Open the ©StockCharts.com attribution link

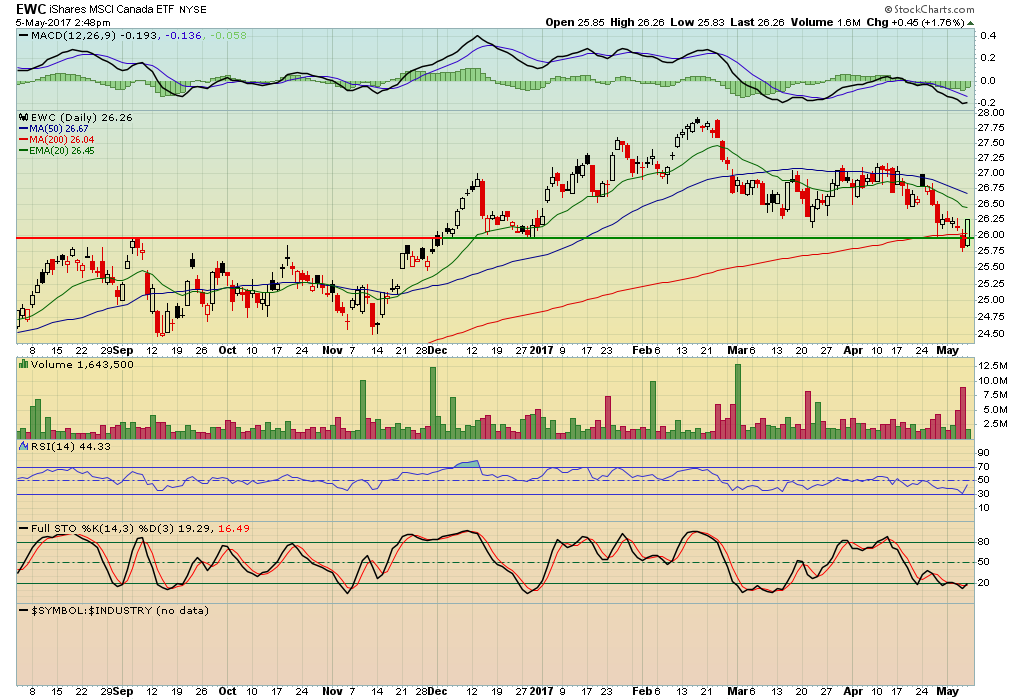click(x=929, y=9)
